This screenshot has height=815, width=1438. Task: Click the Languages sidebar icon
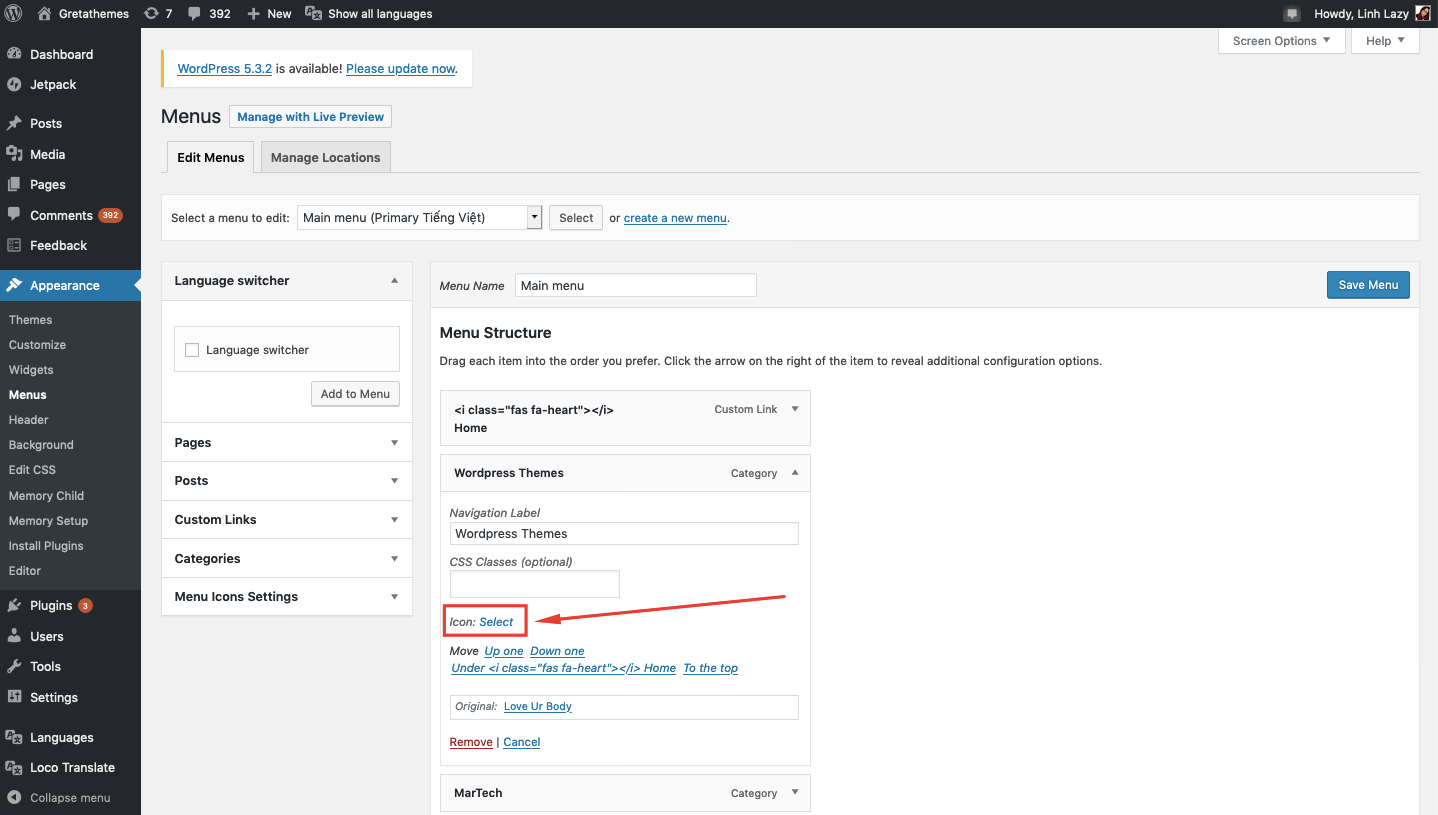click(x=14, y=737)
